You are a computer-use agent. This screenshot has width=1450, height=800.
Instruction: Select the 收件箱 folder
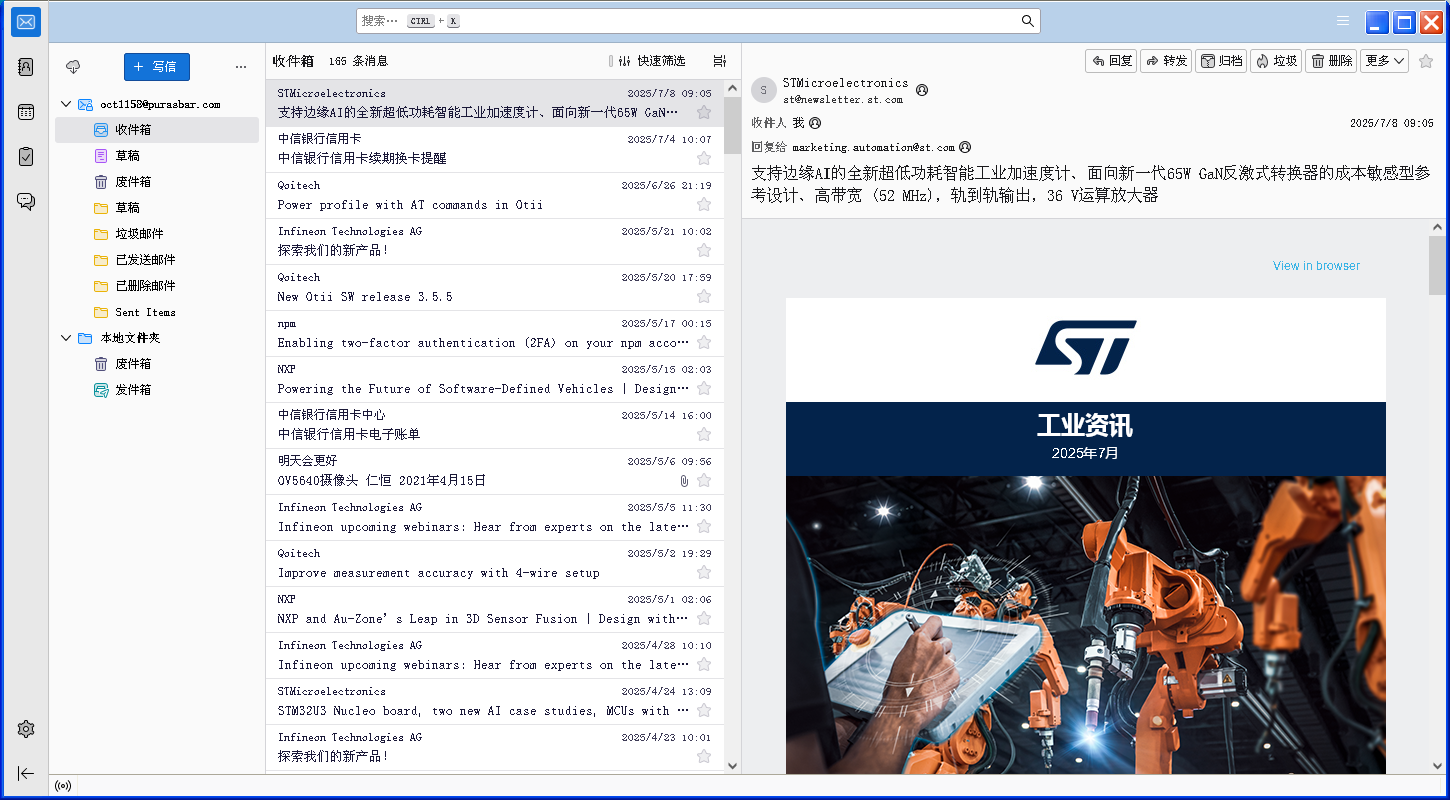click(x=157, y=130)
